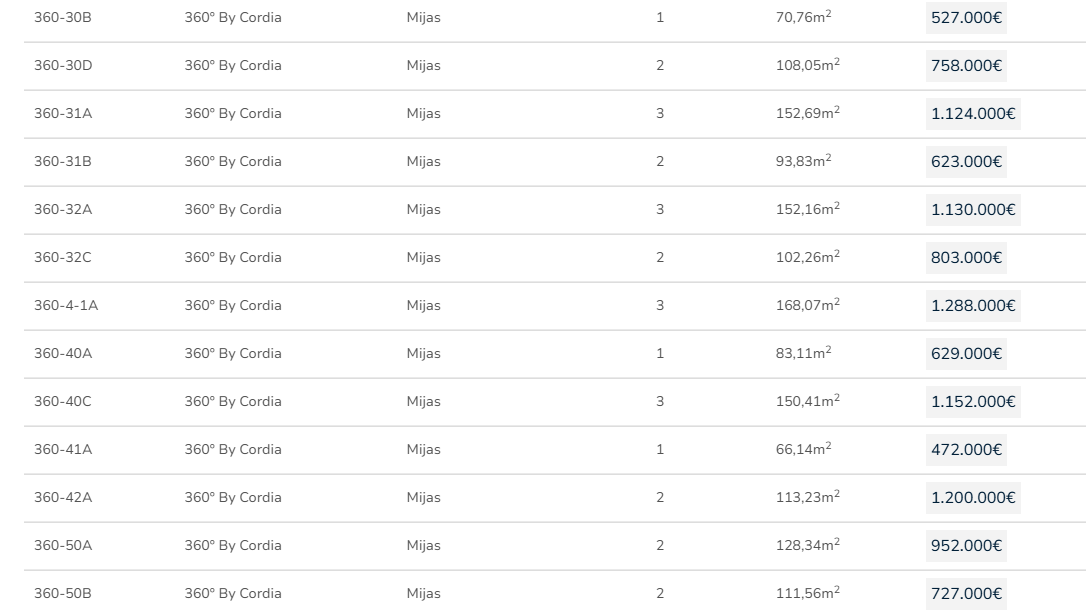Open the 758.000€ price badge
The width and height of the screenshot is (1086, 615).
tap(966, 66)
